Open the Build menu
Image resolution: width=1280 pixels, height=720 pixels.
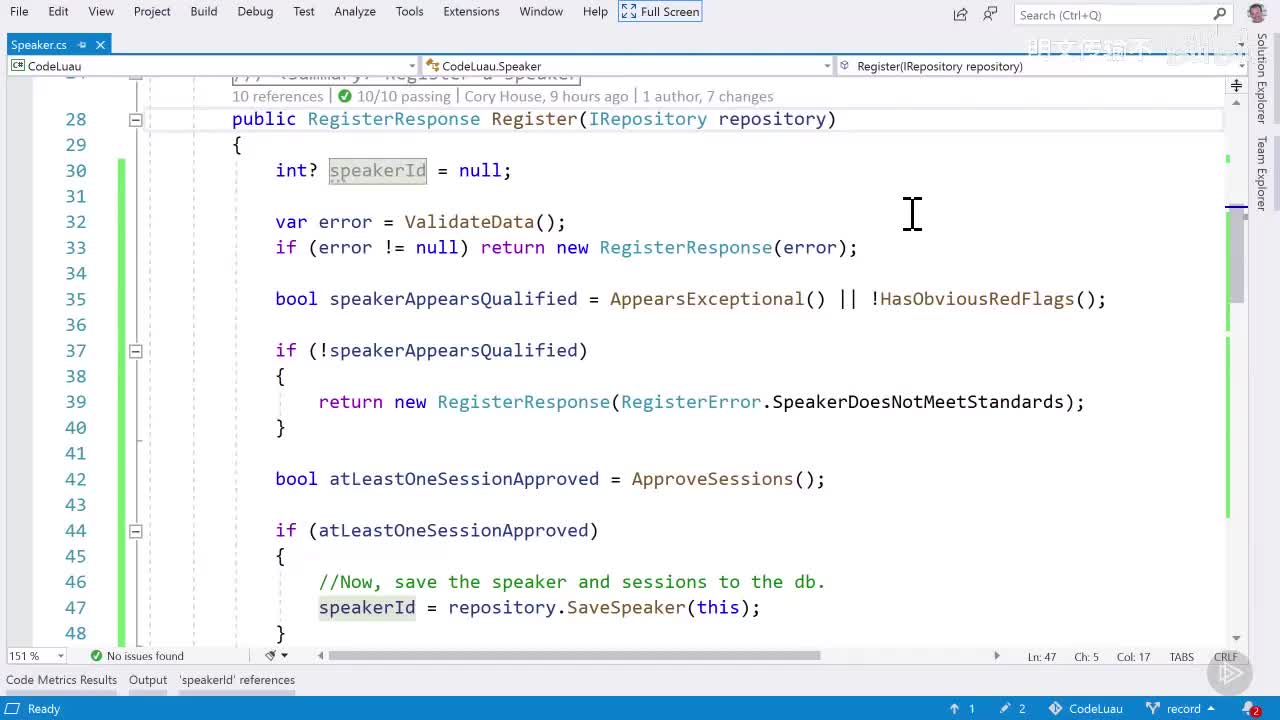pyautogui.click(x=204, y=11)
